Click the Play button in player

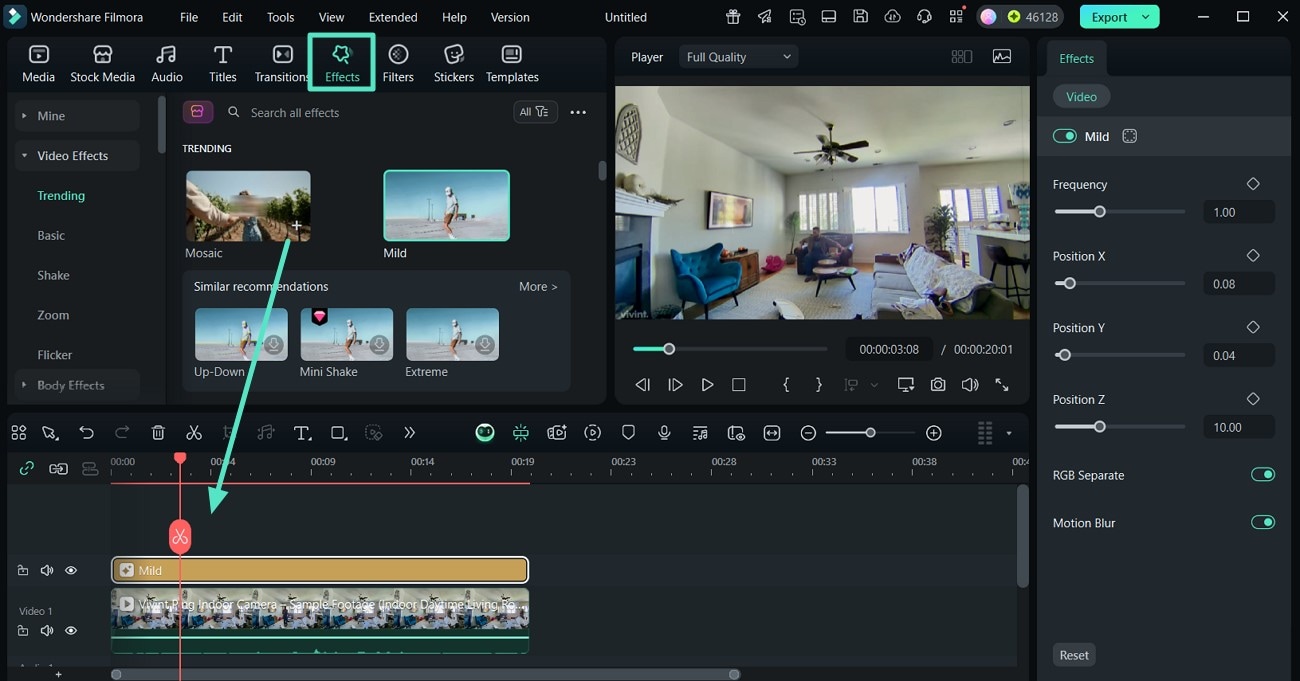coord(707,385)
